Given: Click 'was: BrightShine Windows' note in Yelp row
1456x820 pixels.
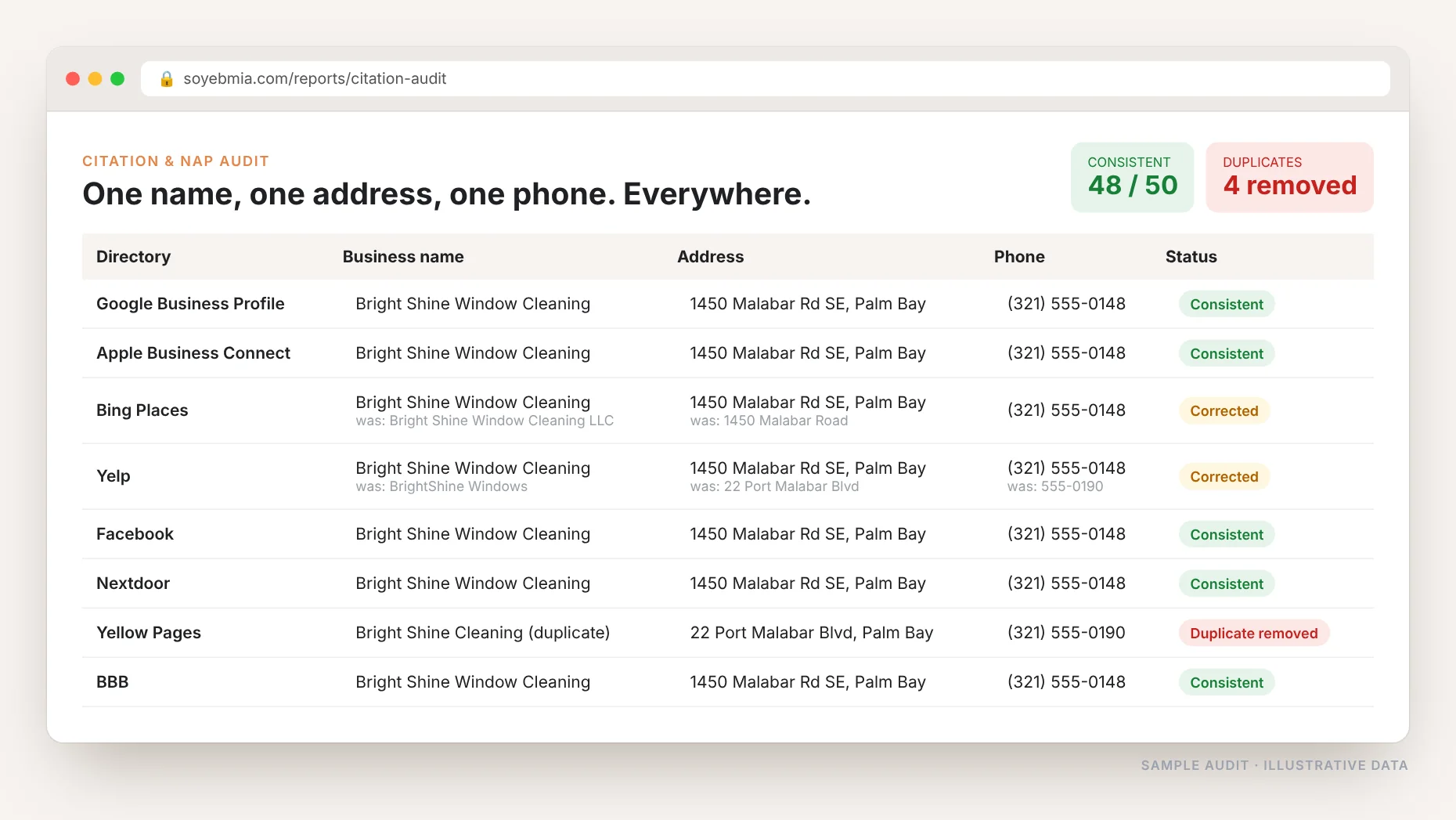Looking at the screenshot, I should 441,487.
